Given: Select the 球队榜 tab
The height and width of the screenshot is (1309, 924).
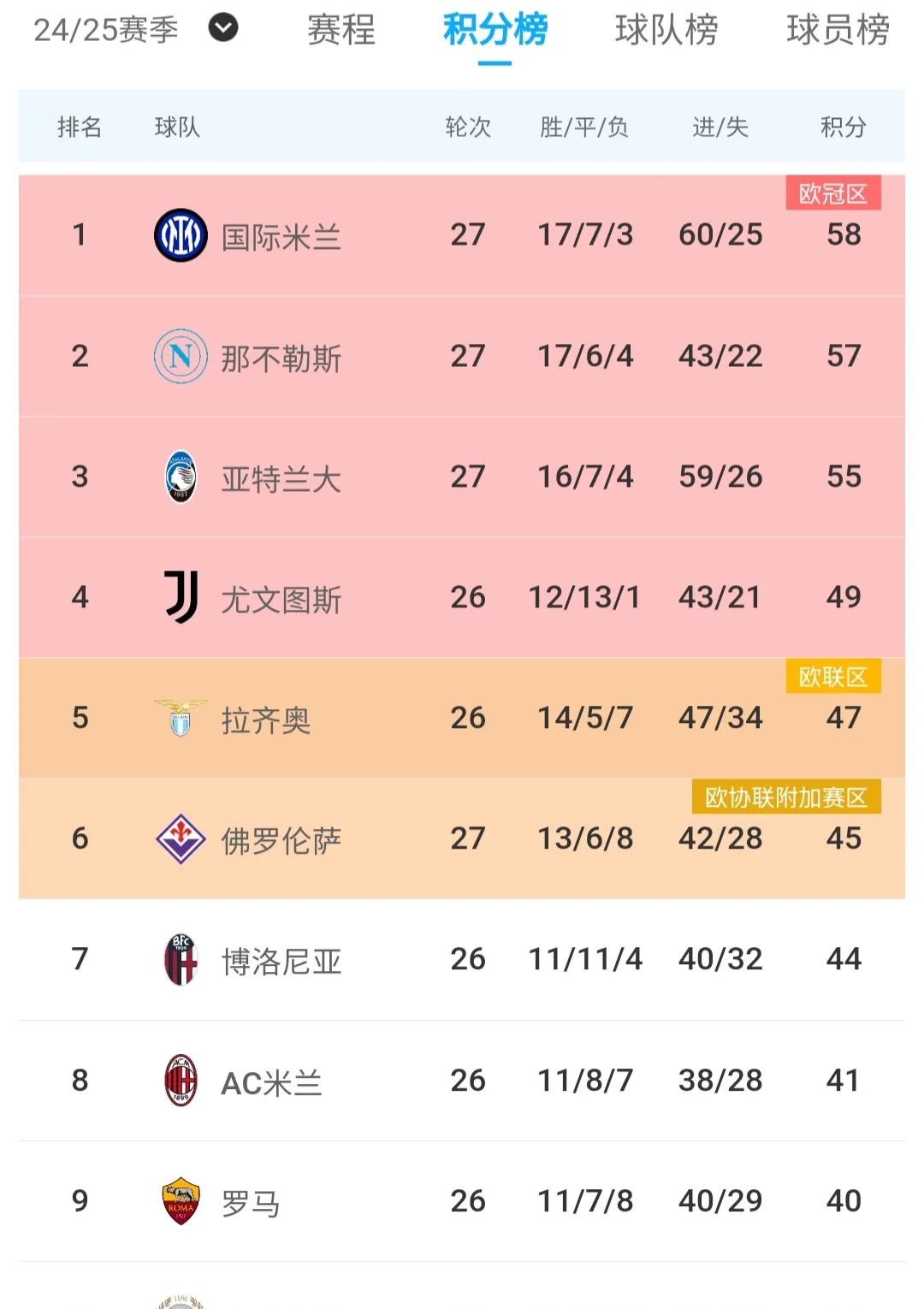Looking at the screenshot, I should (666, 30).
